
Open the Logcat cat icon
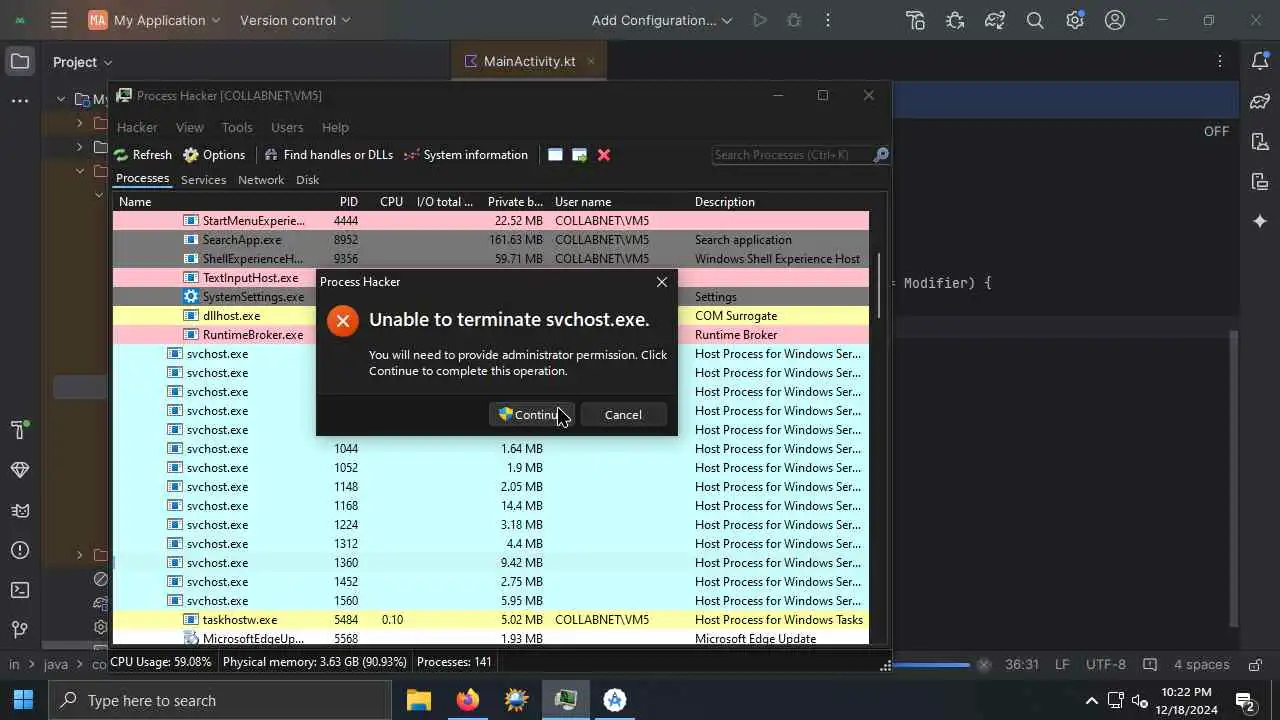[20, 510]
